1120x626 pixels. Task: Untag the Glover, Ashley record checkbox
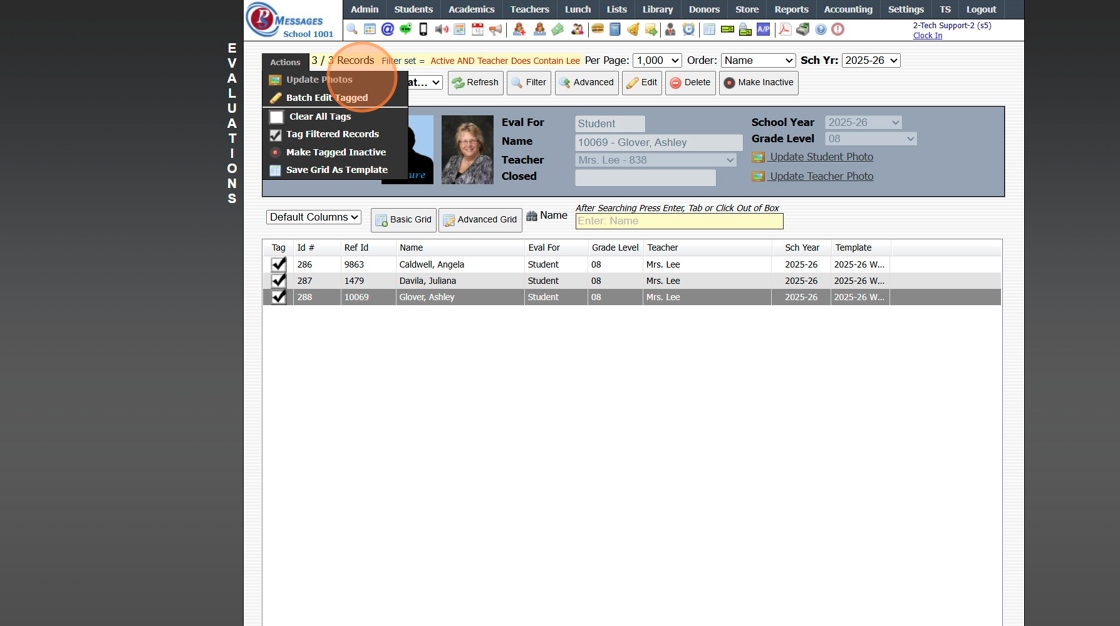pos(279,297)
